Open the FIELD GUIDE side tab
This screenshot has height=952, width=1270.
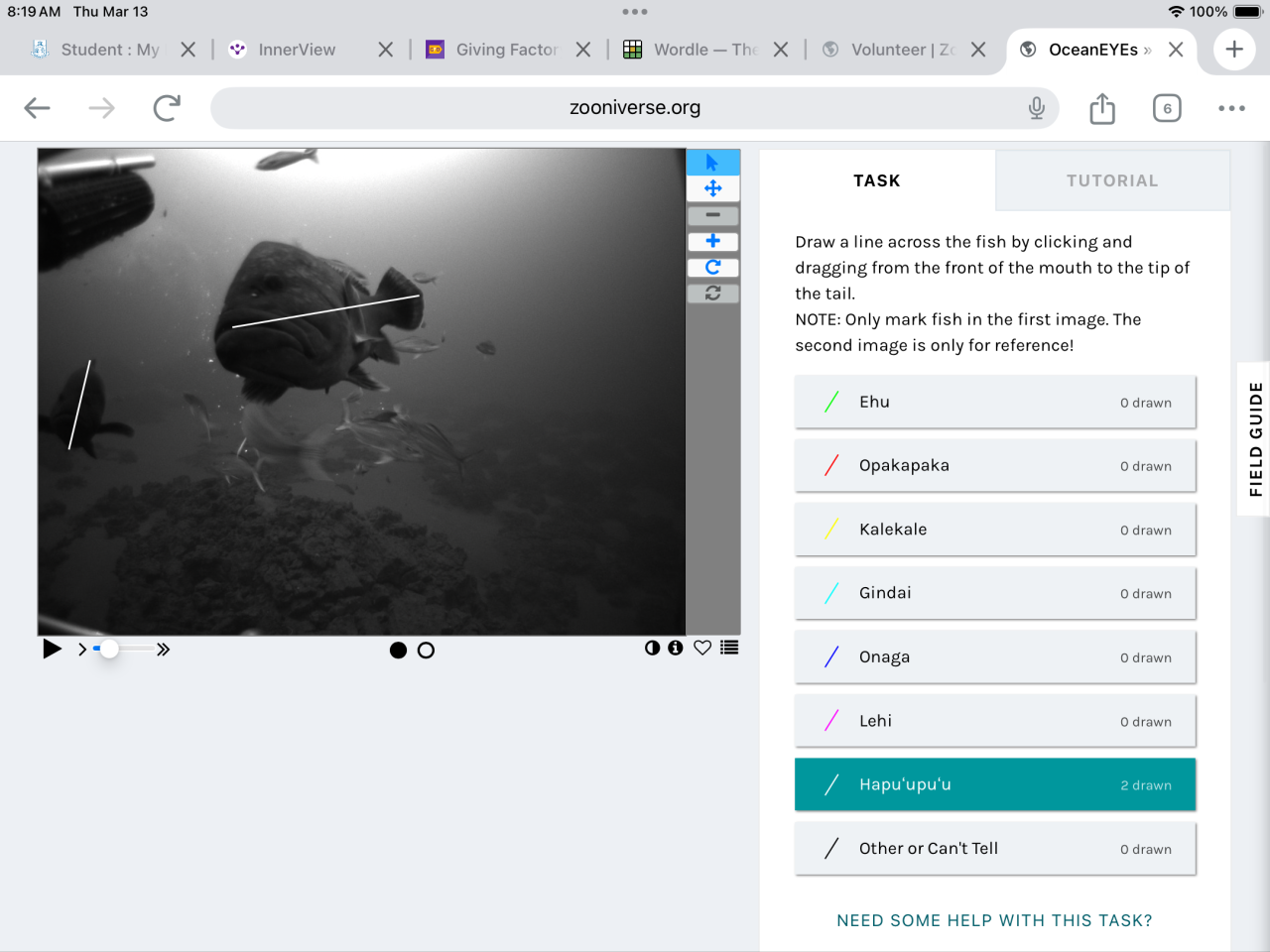[1255, 439]
